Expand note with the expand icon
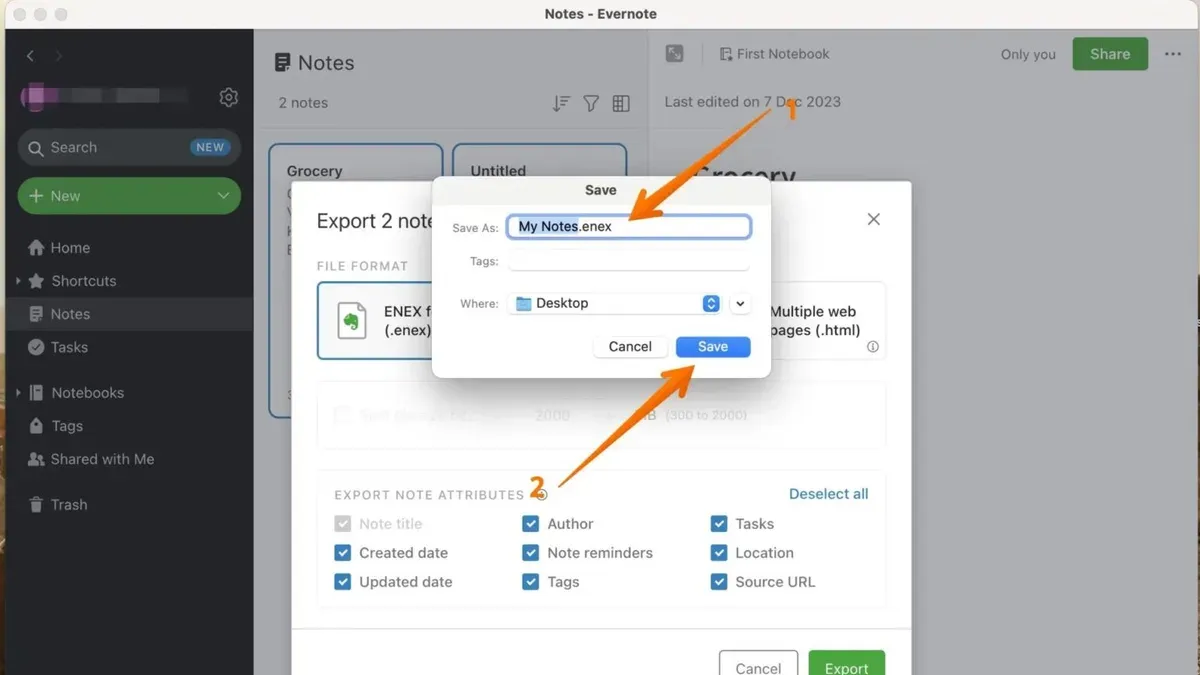 coord(675,54)
